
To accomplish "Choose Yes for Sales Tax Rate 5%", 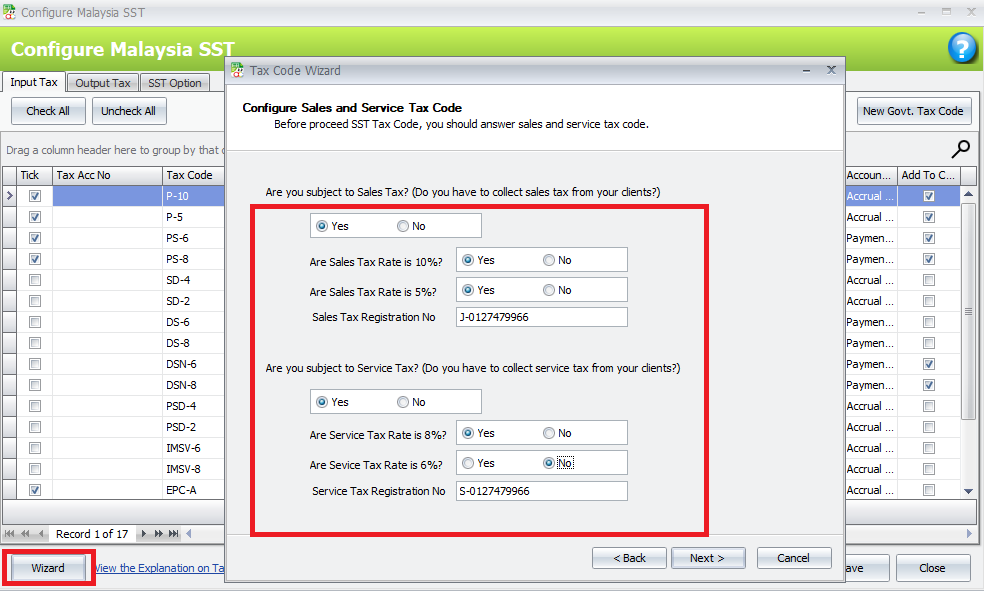I will click(468, 290).
